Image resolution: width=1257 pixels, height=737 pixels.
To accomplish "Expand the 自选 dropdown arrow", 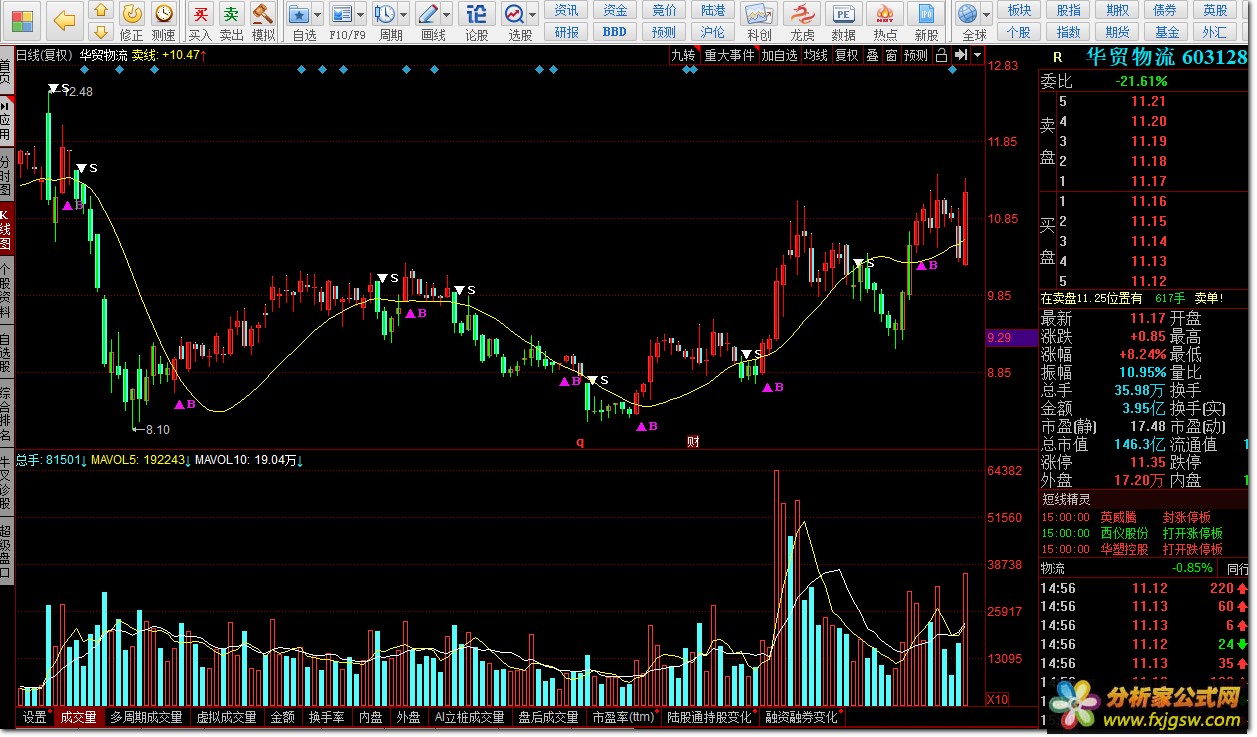I will pos(318,16).
